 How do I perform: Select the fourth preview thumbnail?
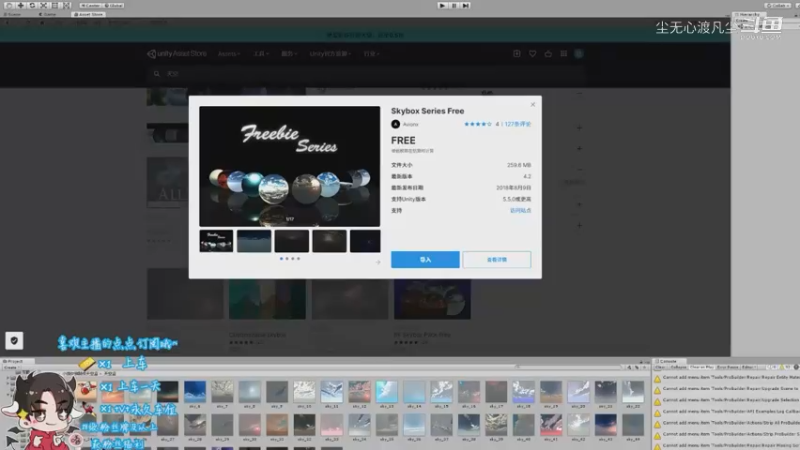(330, 241)
